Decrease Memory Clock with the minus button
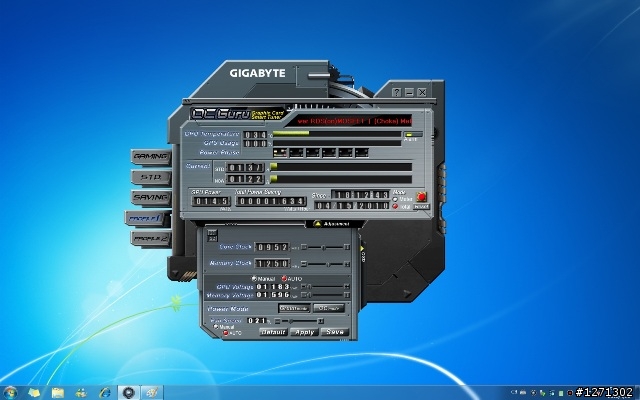This screenshot has width=640, height=400. point(304,264)
